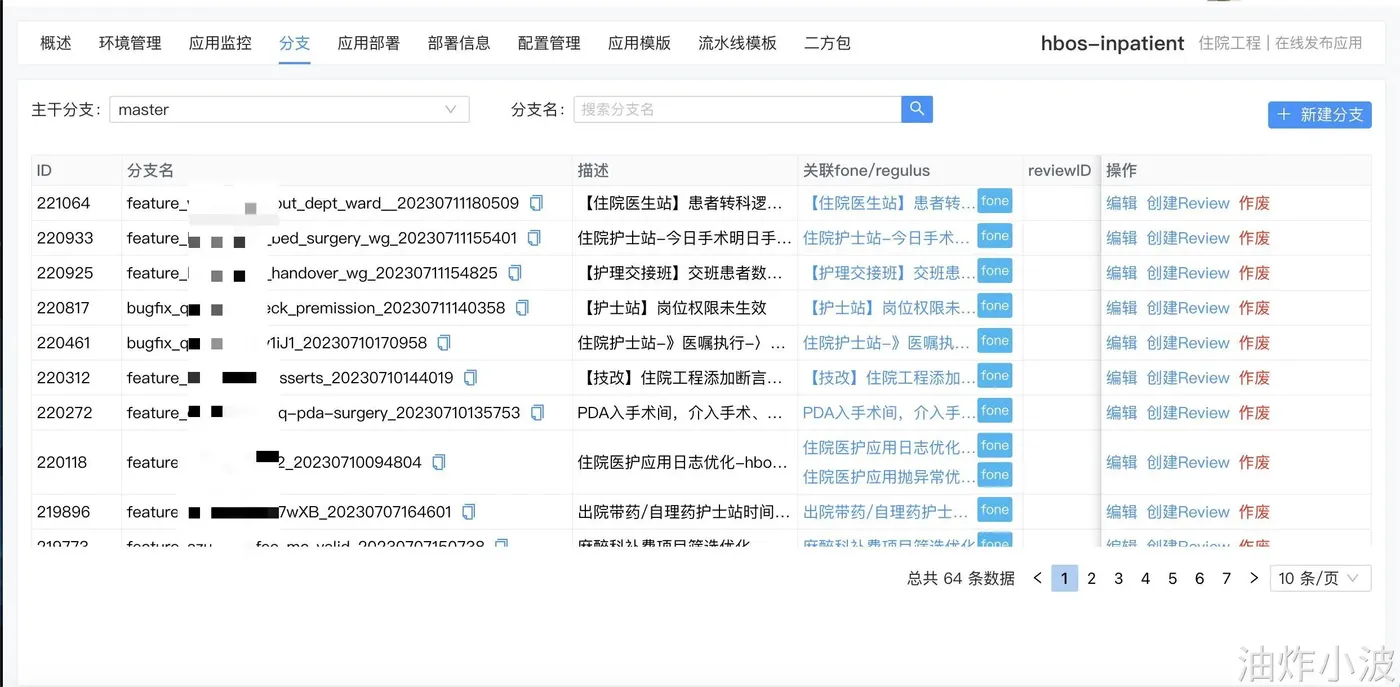Copy branch name for ID 220817
This screenshot has height=687, width=1400.
click(x=522, y=308)
